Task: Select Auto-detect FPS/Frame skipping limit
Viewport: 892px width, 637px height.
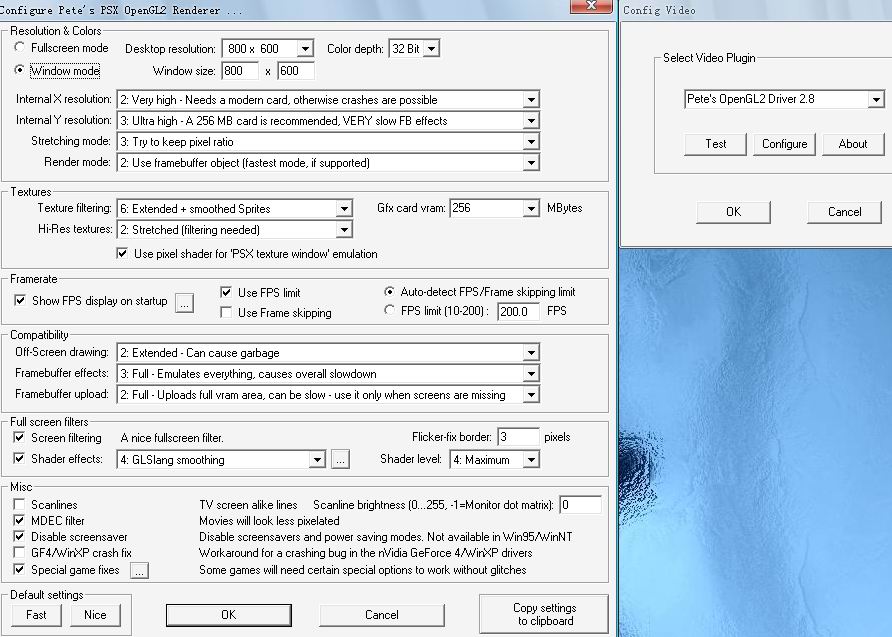Action: 389,292
